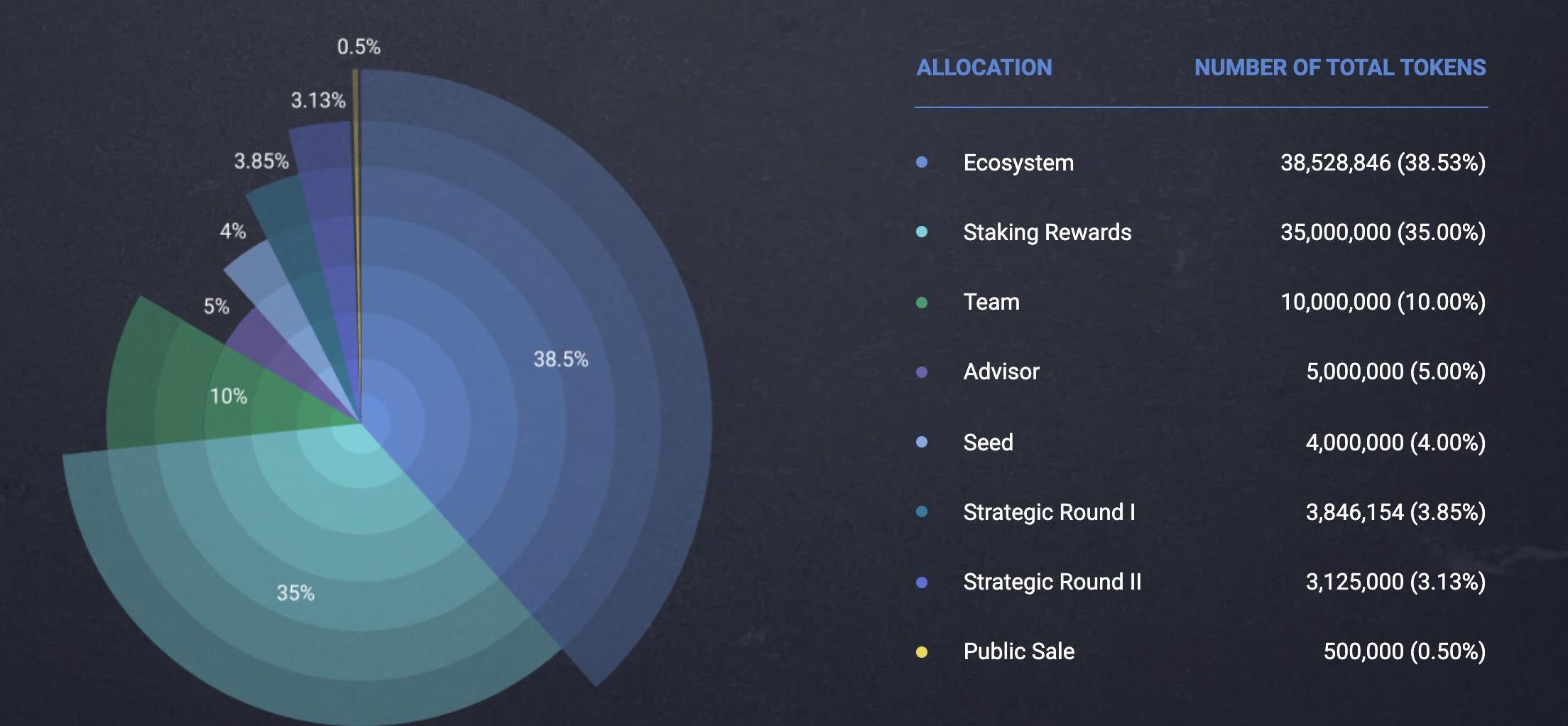Screen dimensions: 1568x726
Task: Click the Strategic Round I legend dot
Action: pos(922,512)
